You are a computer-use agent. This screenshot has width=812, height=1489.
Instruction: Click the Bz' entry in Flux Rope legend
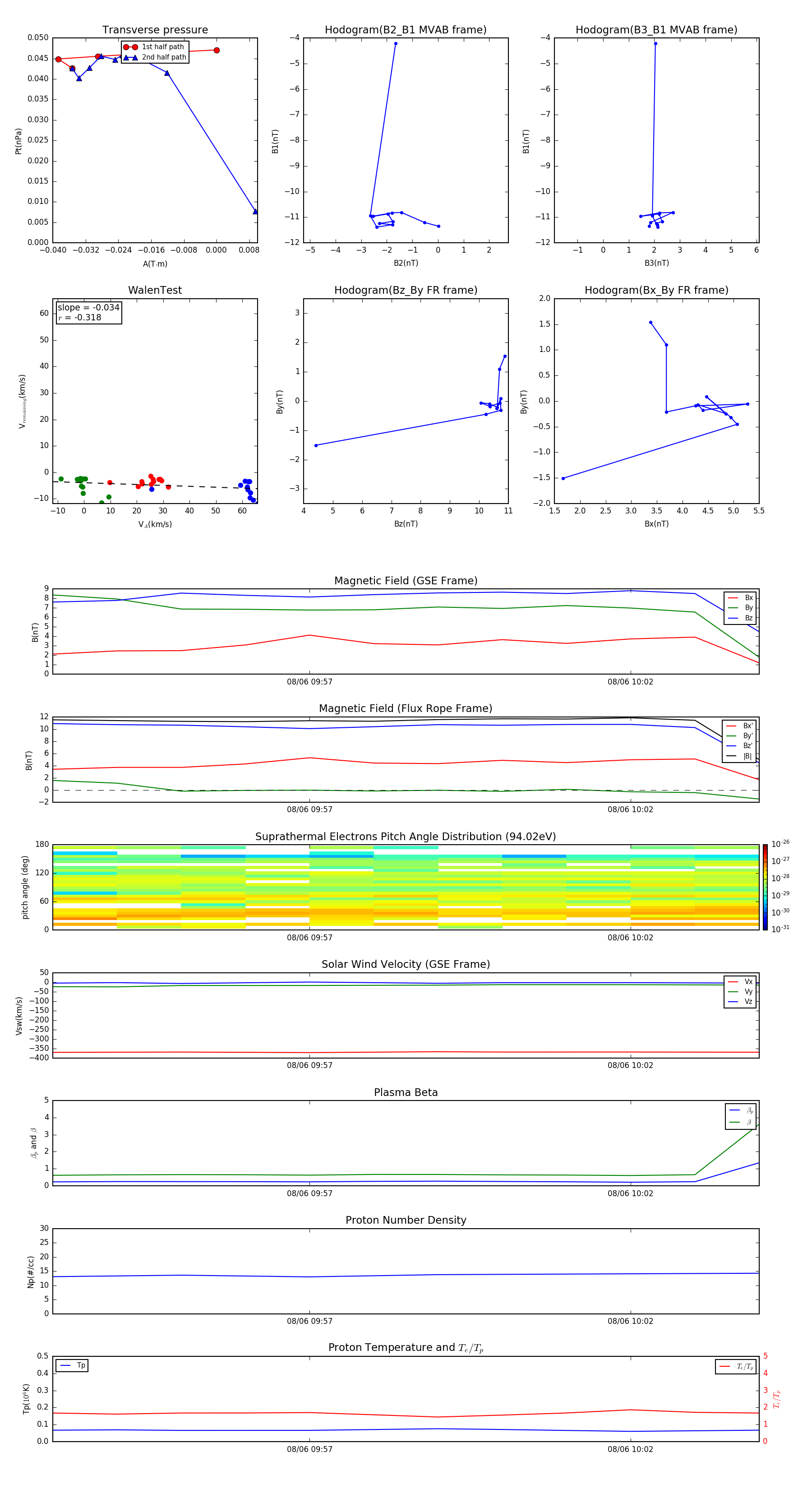(x=739, y=746)
